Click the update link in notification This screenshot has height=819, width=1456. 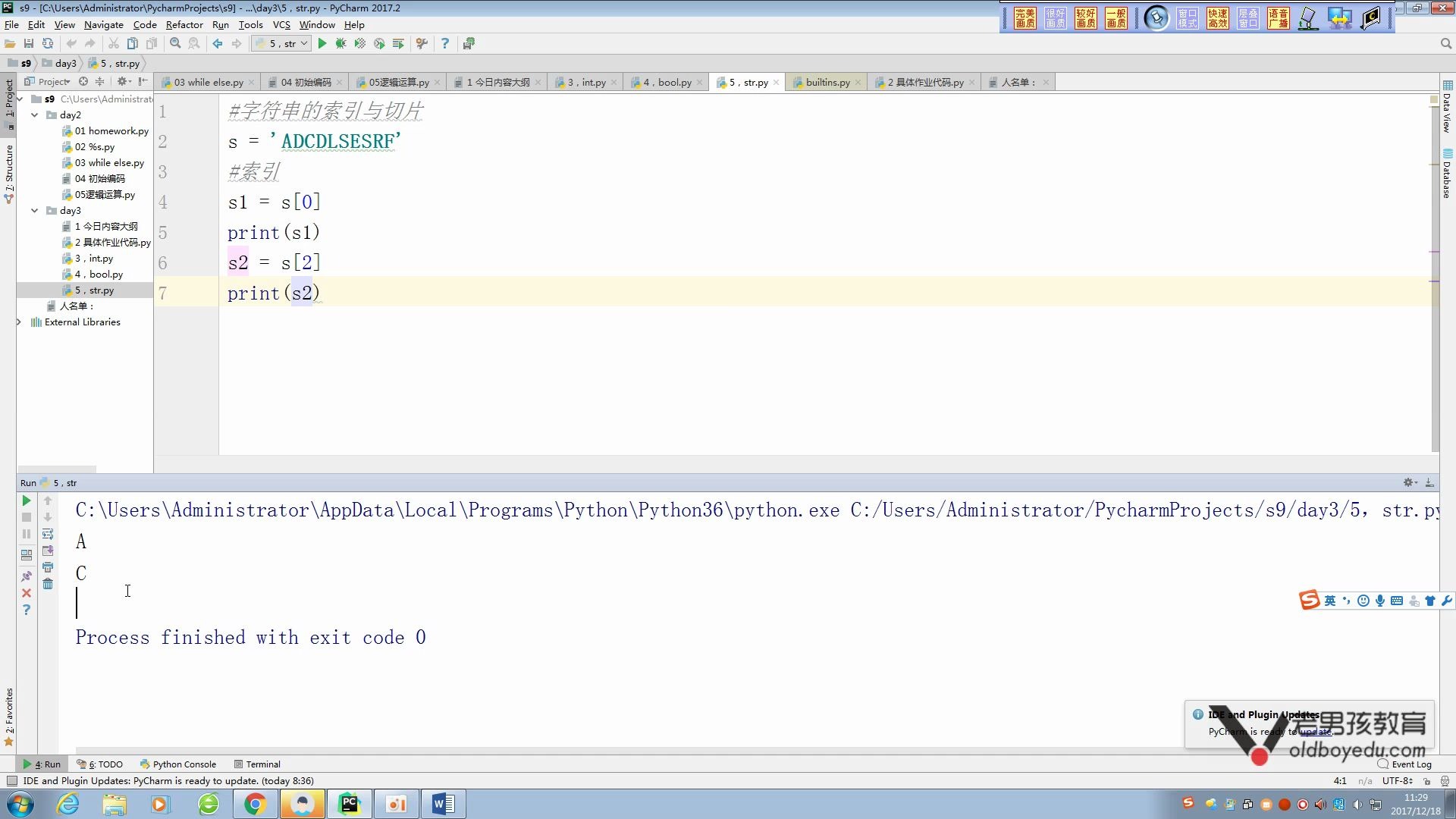[1316, 732]
